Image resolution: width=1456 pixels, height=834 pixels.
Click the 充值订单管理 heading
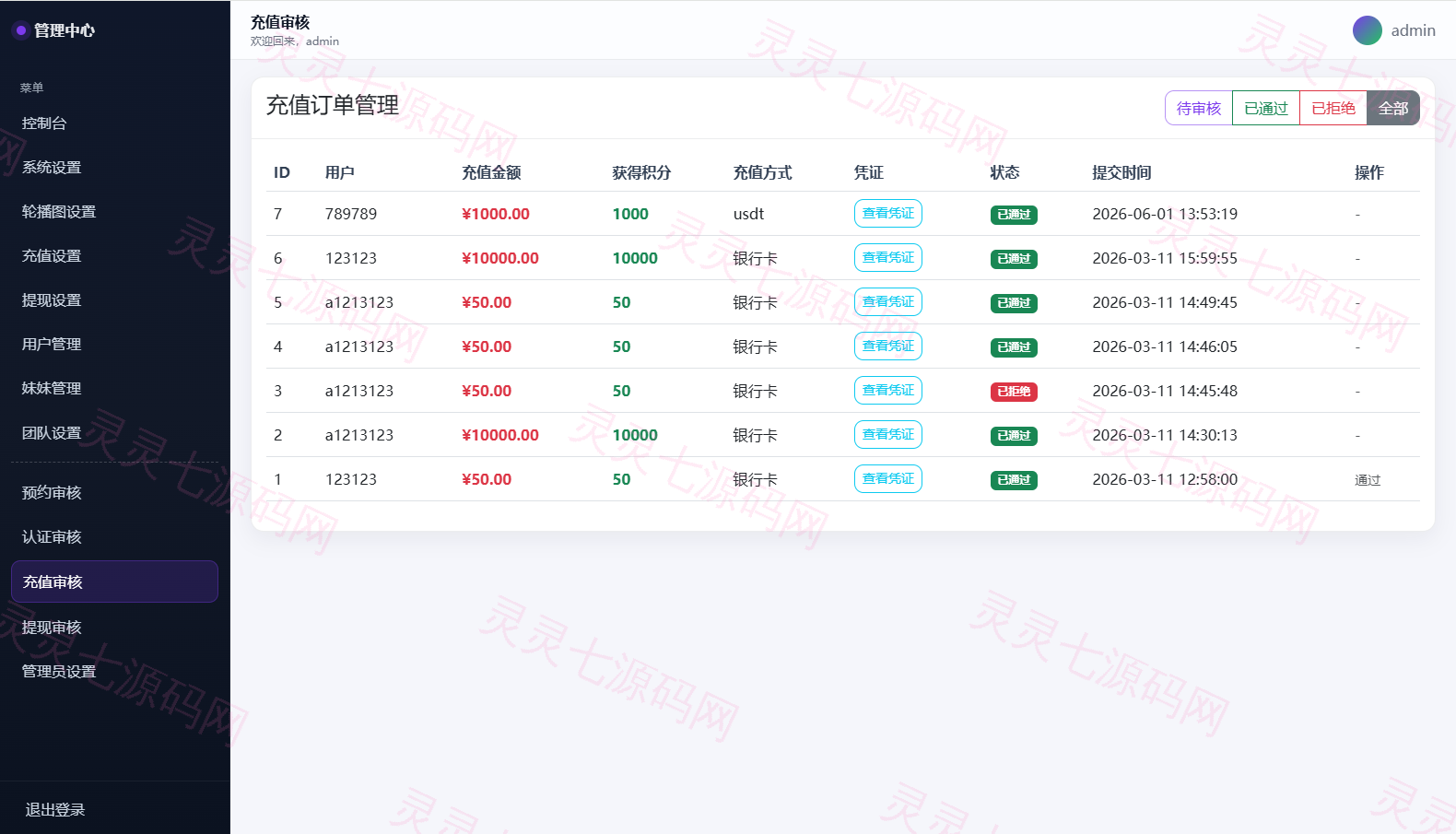coord(333,105)
